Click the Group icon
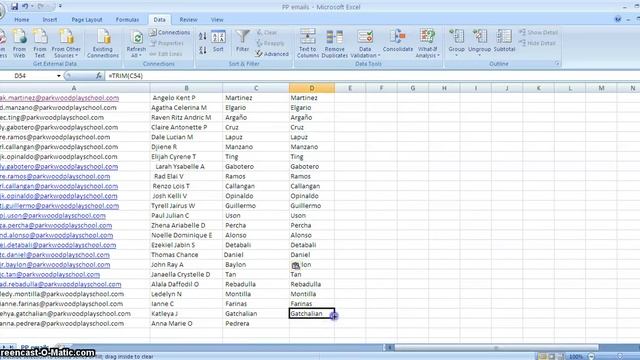 (456, 42)
